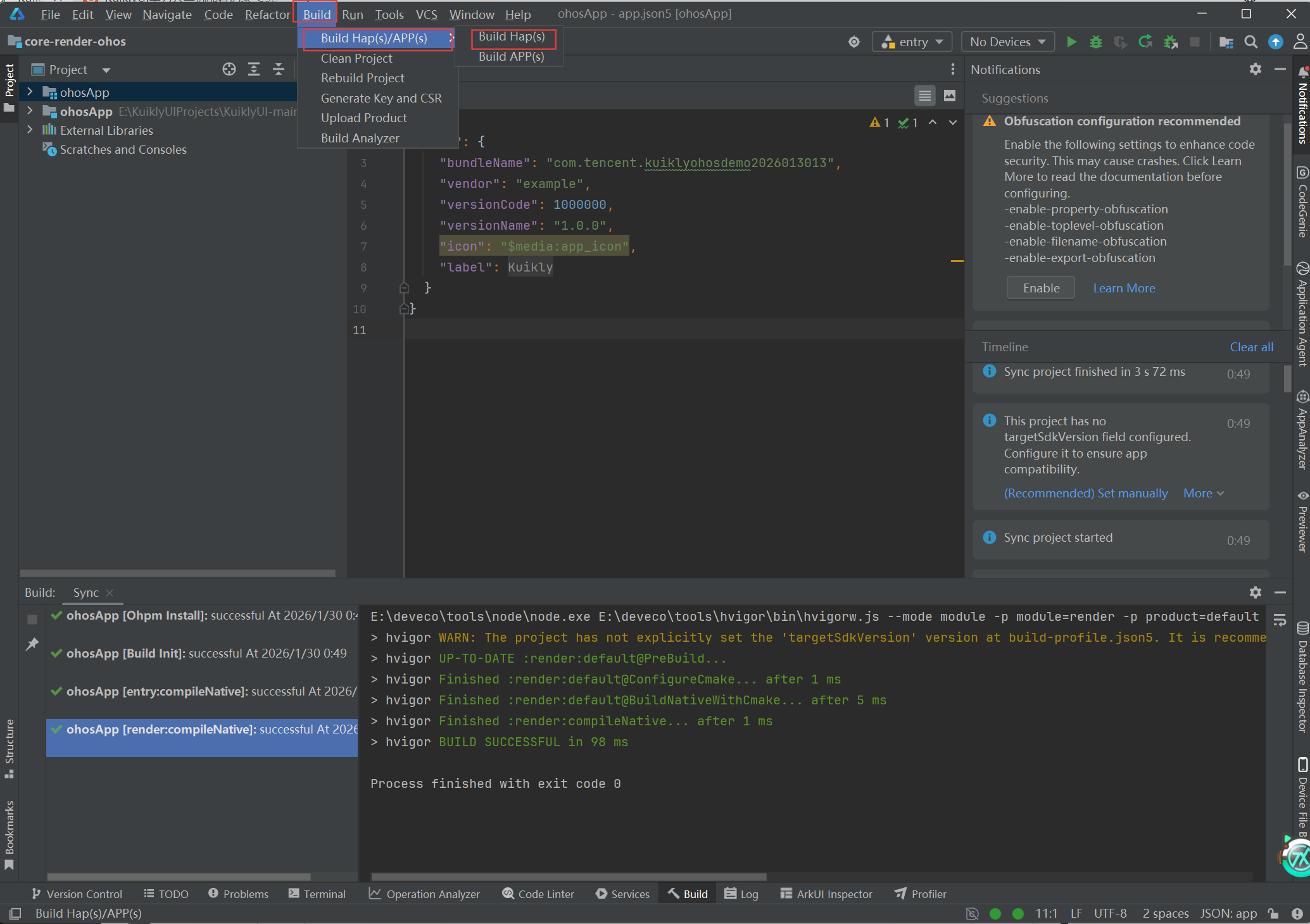Expand the External Libraries tree node
The image size is (1310, 924).
pos(30,130)
